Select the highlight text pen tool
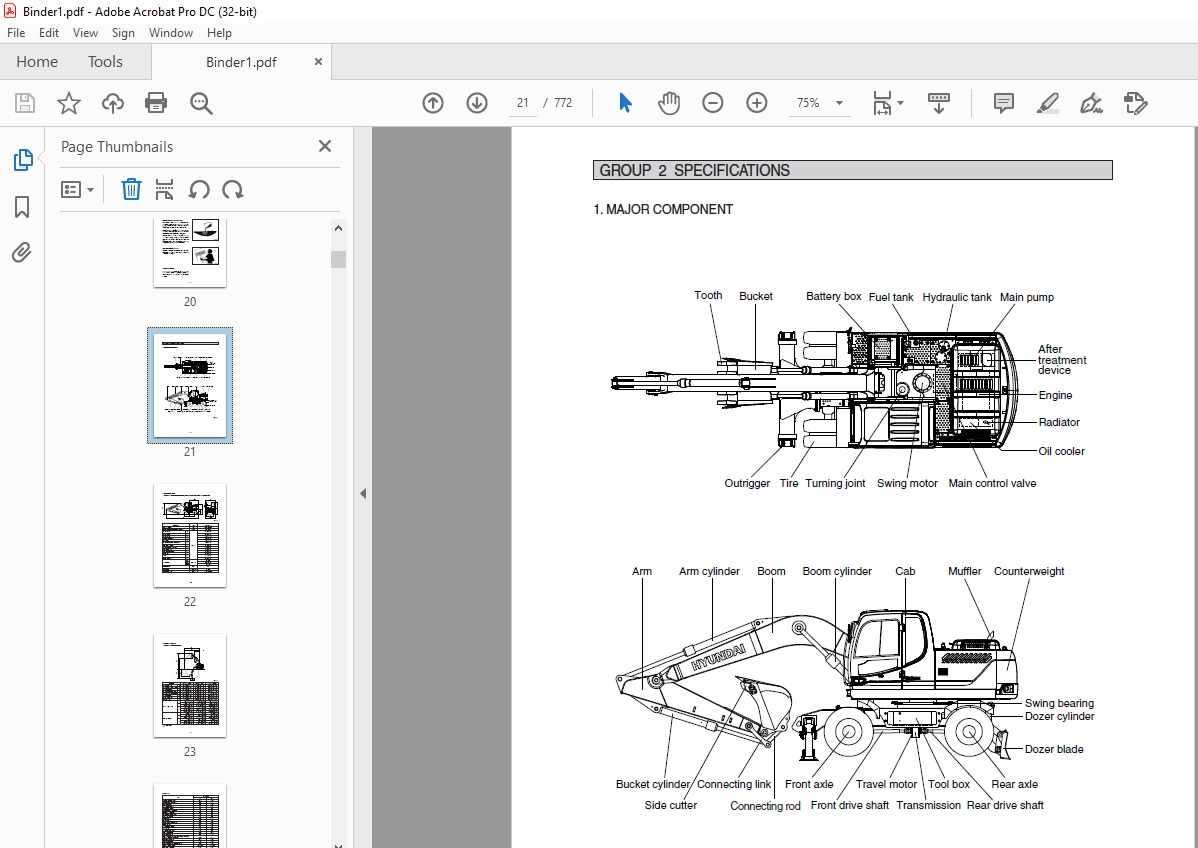1198x848 pixels. coord(1047,103)
